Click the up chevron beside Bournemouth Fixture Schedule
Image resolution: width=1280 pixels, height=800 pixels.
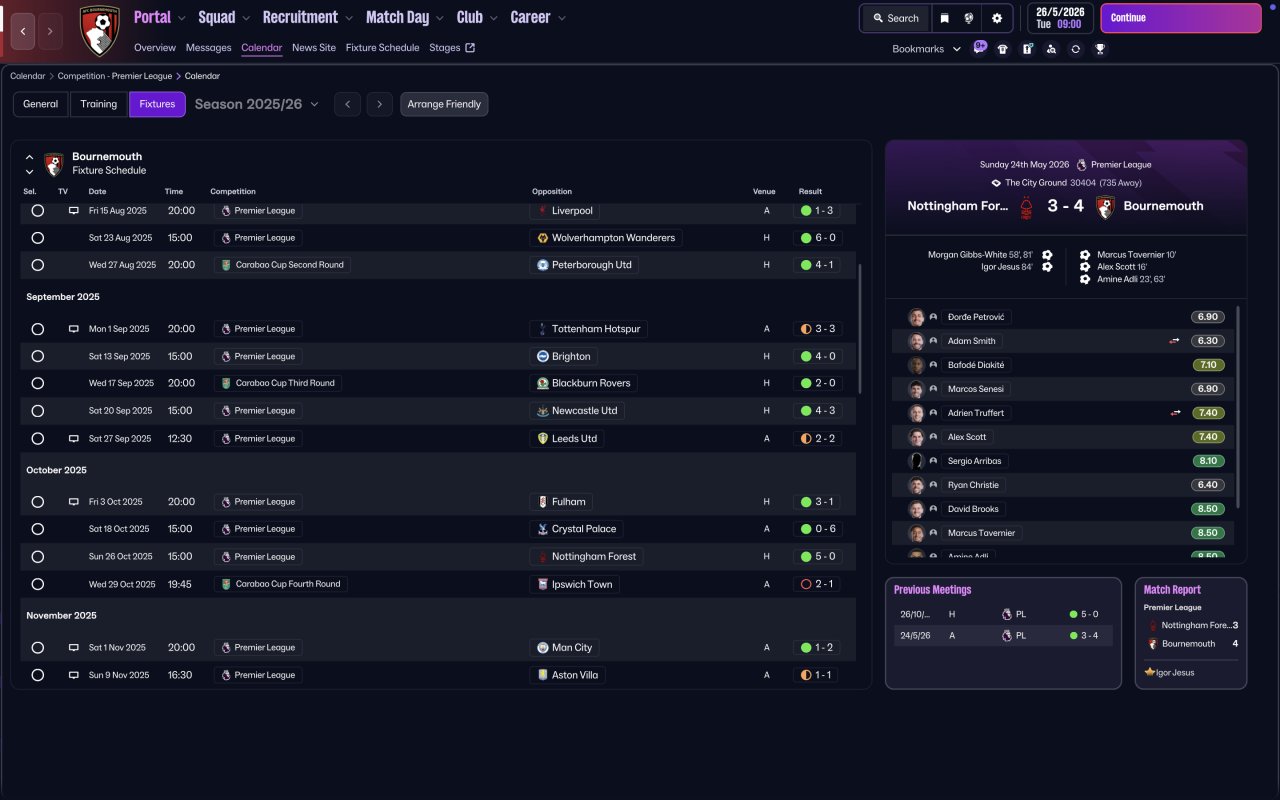(x=29, y=157)
